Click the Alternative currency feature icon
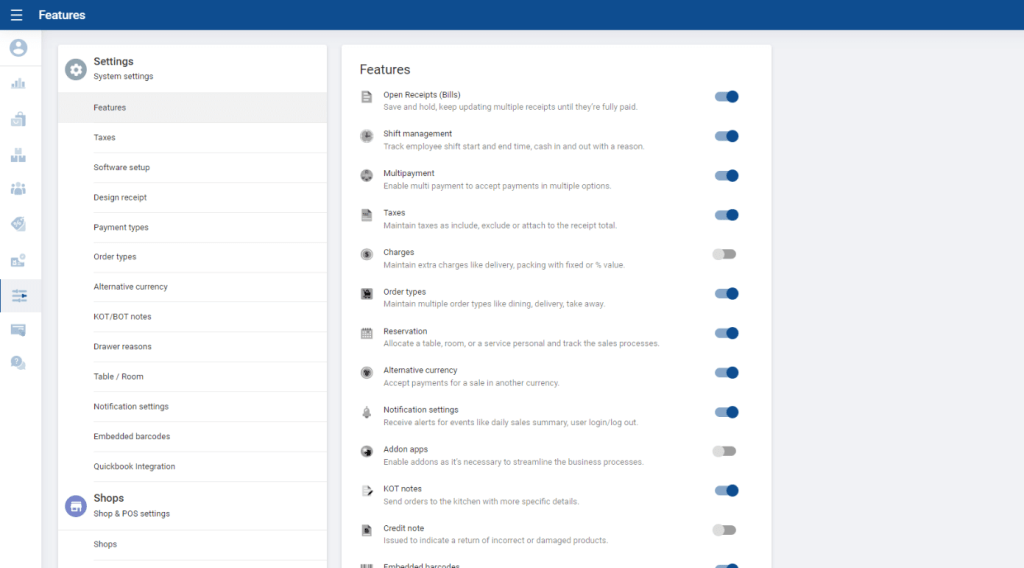Screen dimensions: 1024x568 click(x=366, y=373)
